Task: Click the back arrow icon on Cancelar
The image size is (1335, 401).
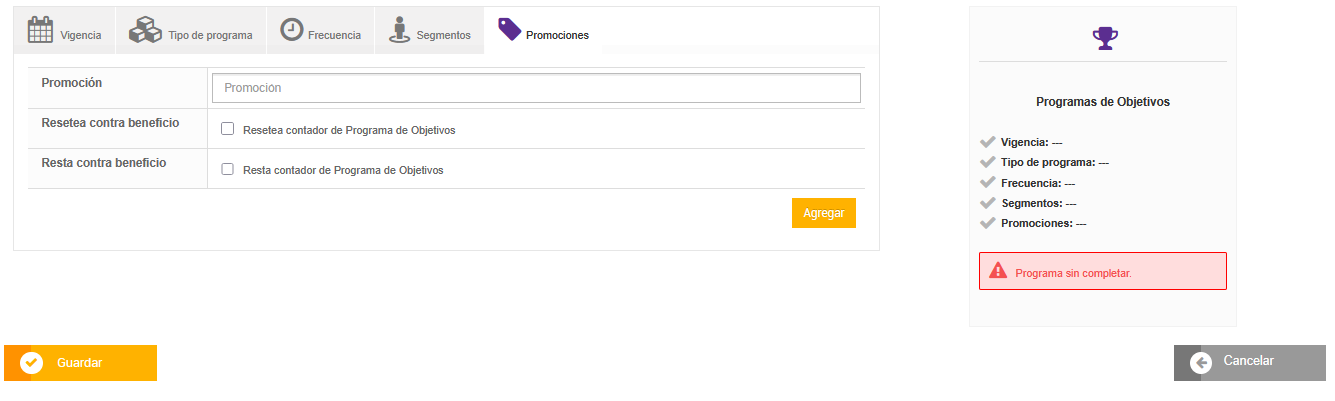Action: pos(1202,363)
